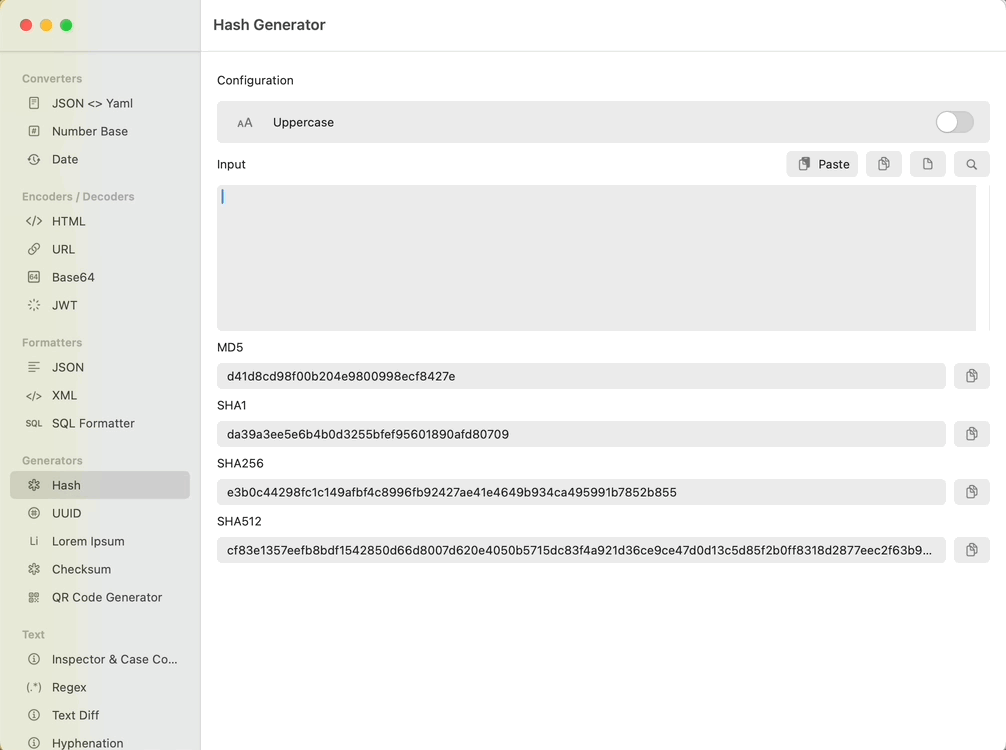The height and width of the screenshot is (750, 1006).
Task: Select the UUID generator
Action: (99, 513)
